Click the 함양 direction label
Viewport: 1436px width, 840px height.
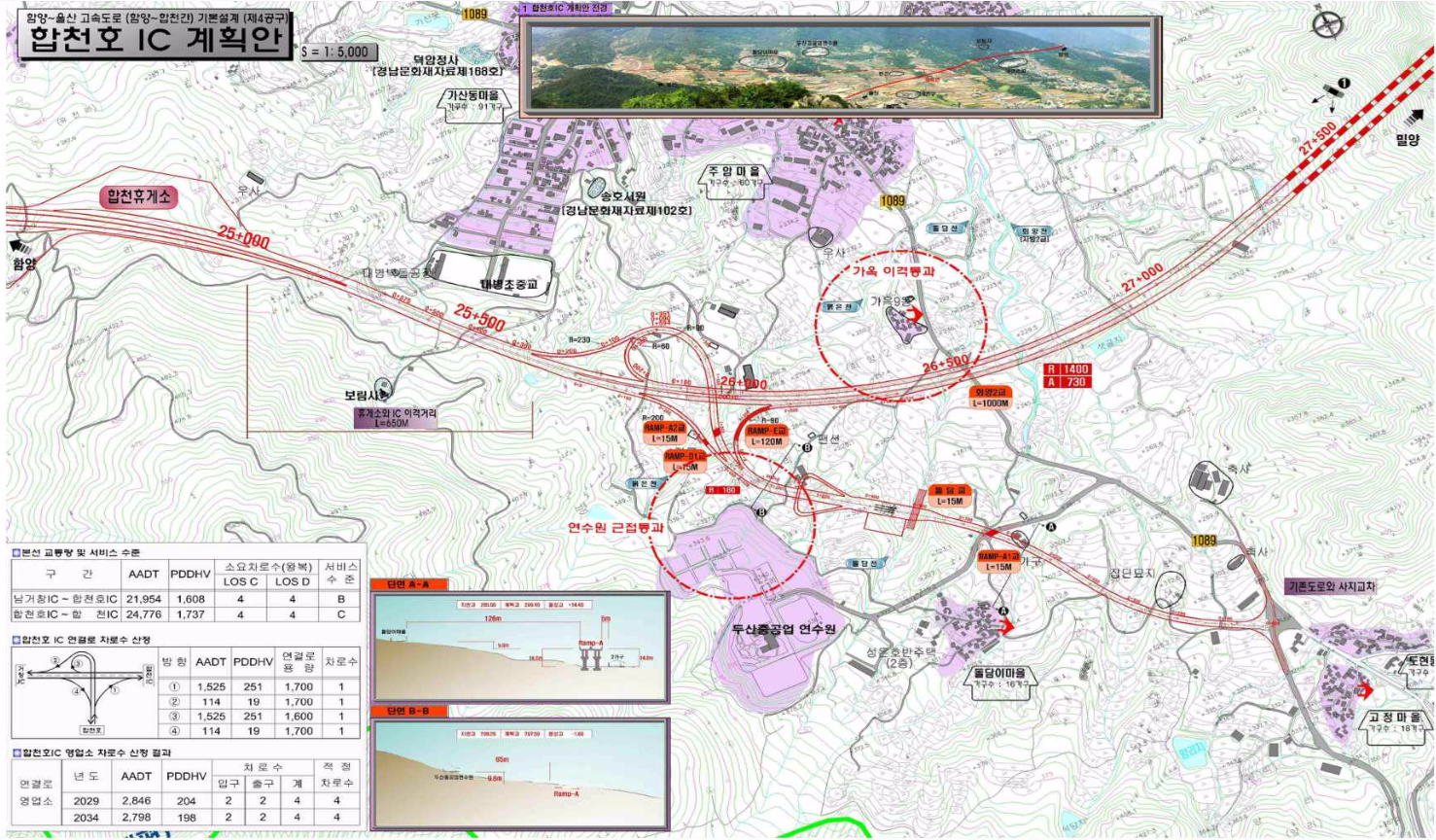click(24, 263)
